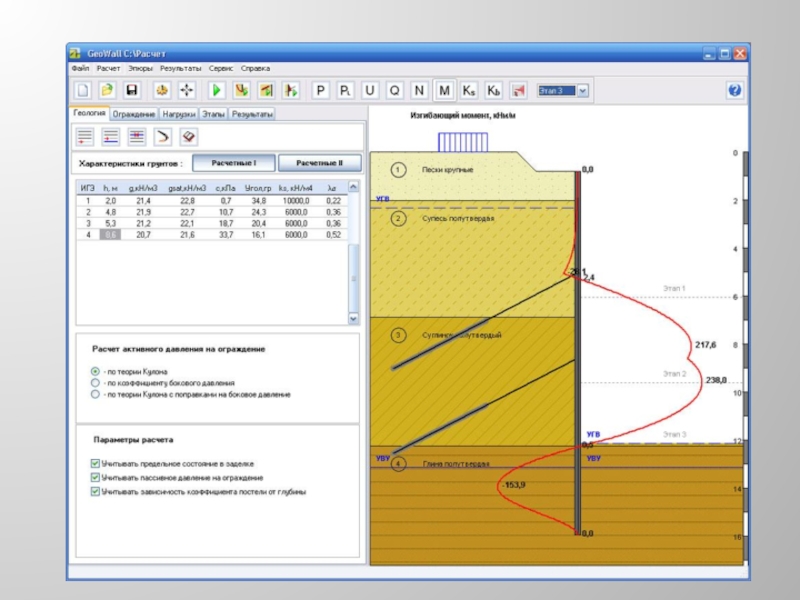This screenshot has width=800, height=600.
Task: Switch to the Нагрузки tab
Action: pyautogui.click(x=178, y=115)
